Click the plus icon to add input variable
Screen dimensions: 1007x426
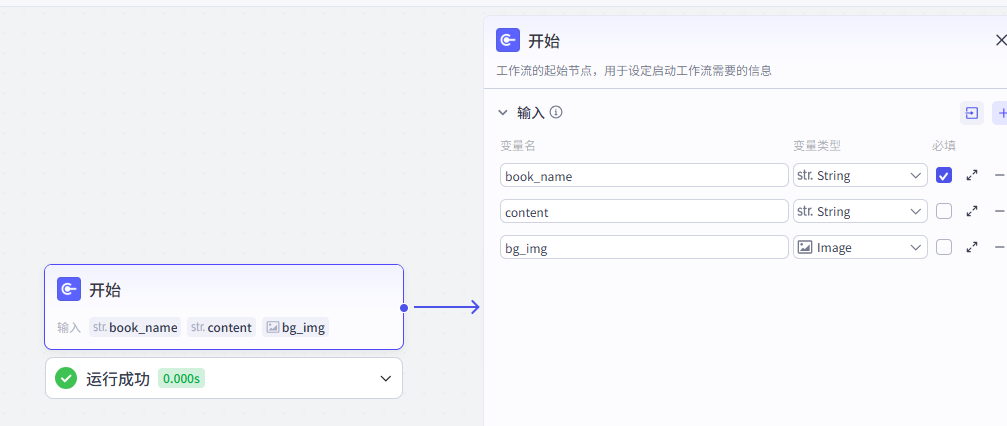[x=1000, y=113]
